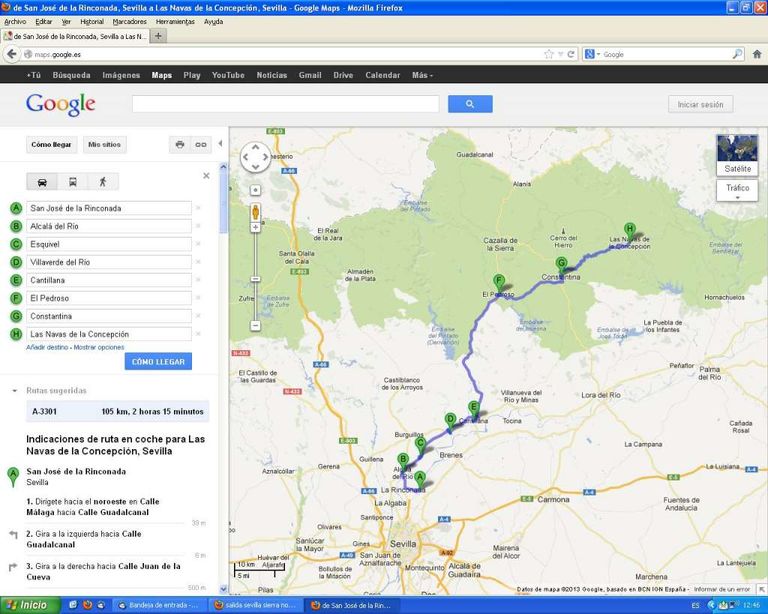Screen dimensions: 768x614
Task: Choose walking directions icon
Action: (102, 182)
